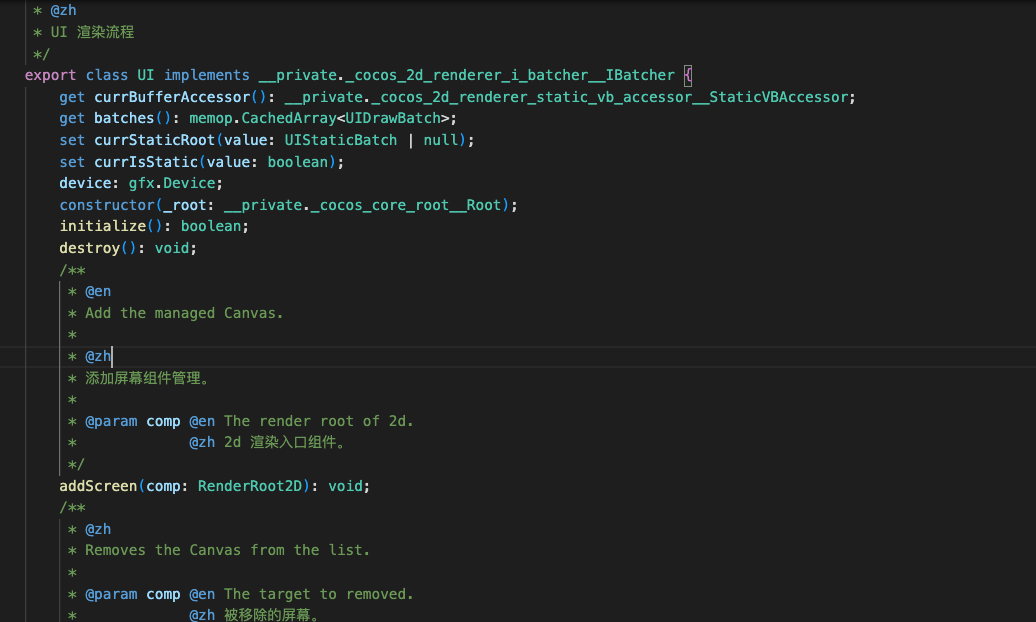Click 'currIsStatic' setter name
The image size is (1036, 622).
pyautogui.click(x=145, y=162)
